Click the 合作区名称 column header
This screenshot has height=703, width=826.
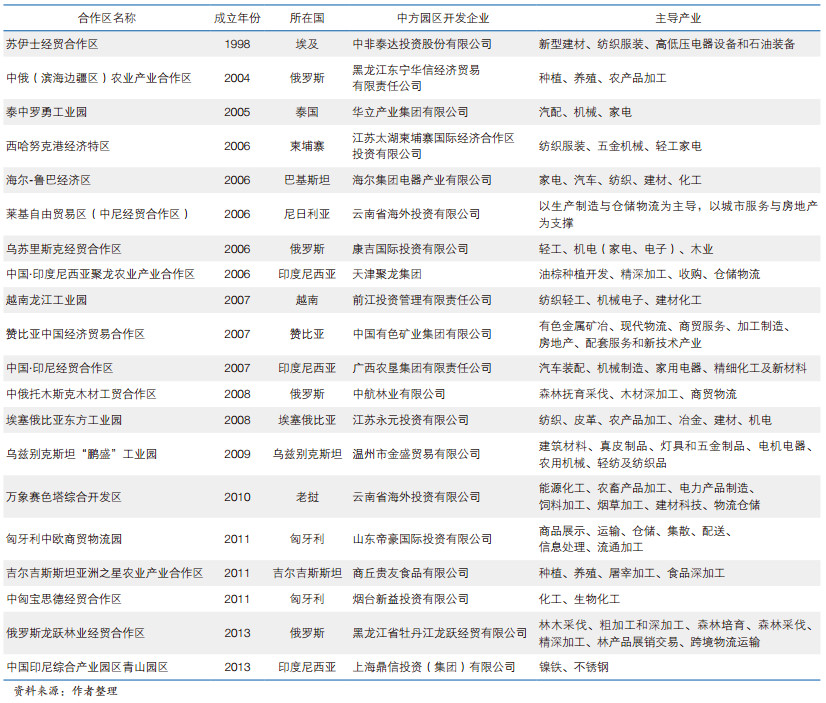[107, 18]
